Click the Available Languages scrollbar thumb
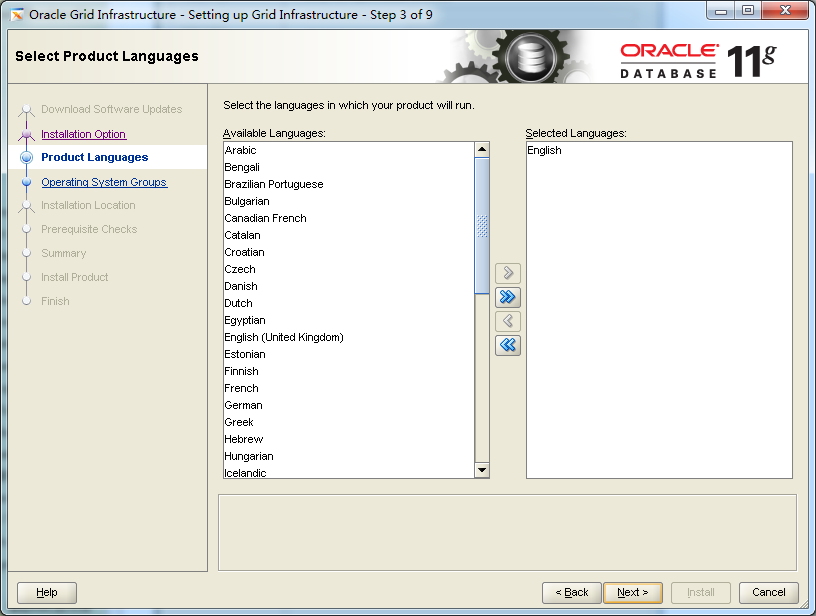The height and width of the screenshot is (616, 816). coord(482,226)
